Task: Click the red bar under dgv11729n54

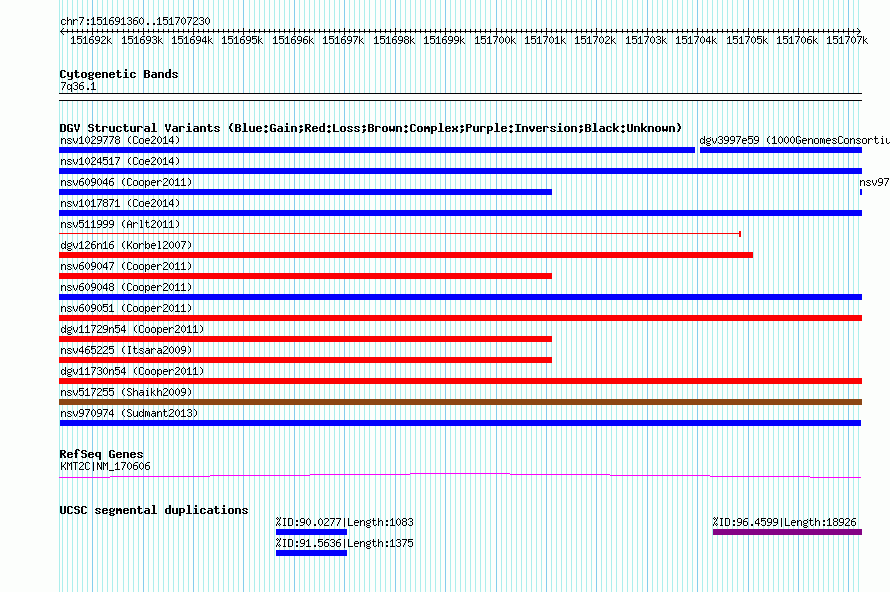Action: click(x=305, y=339)
